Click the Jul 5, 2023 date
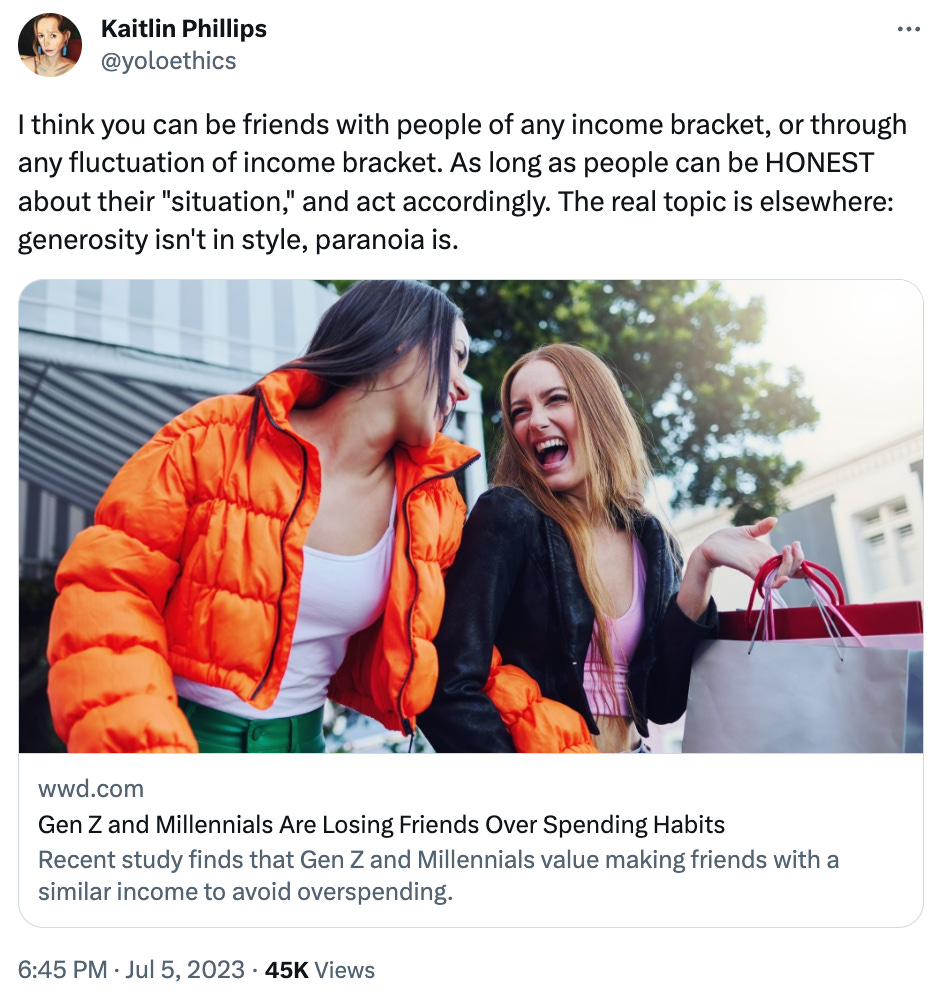This screenshot has width=942, height=1002. pyautogui.click(x=185, y=969)
